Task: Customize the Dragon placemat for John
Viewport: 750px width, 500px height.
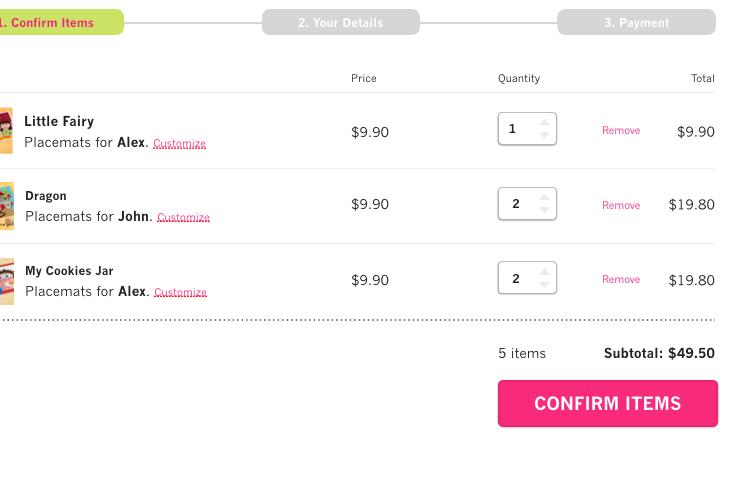Action: (x=183, y=218)
